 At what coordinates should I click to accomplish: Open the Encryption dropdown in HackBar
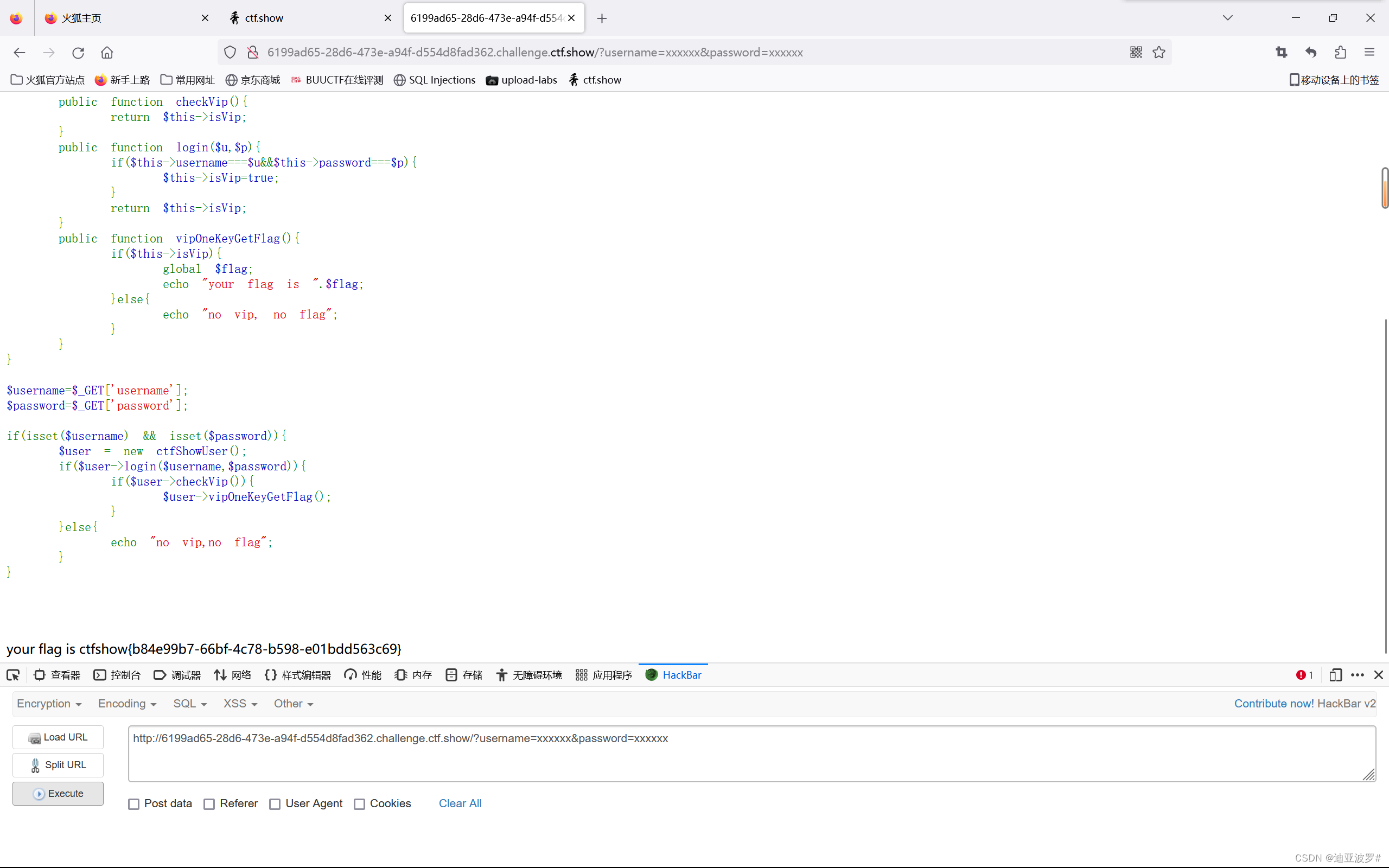tap(49, 703)
